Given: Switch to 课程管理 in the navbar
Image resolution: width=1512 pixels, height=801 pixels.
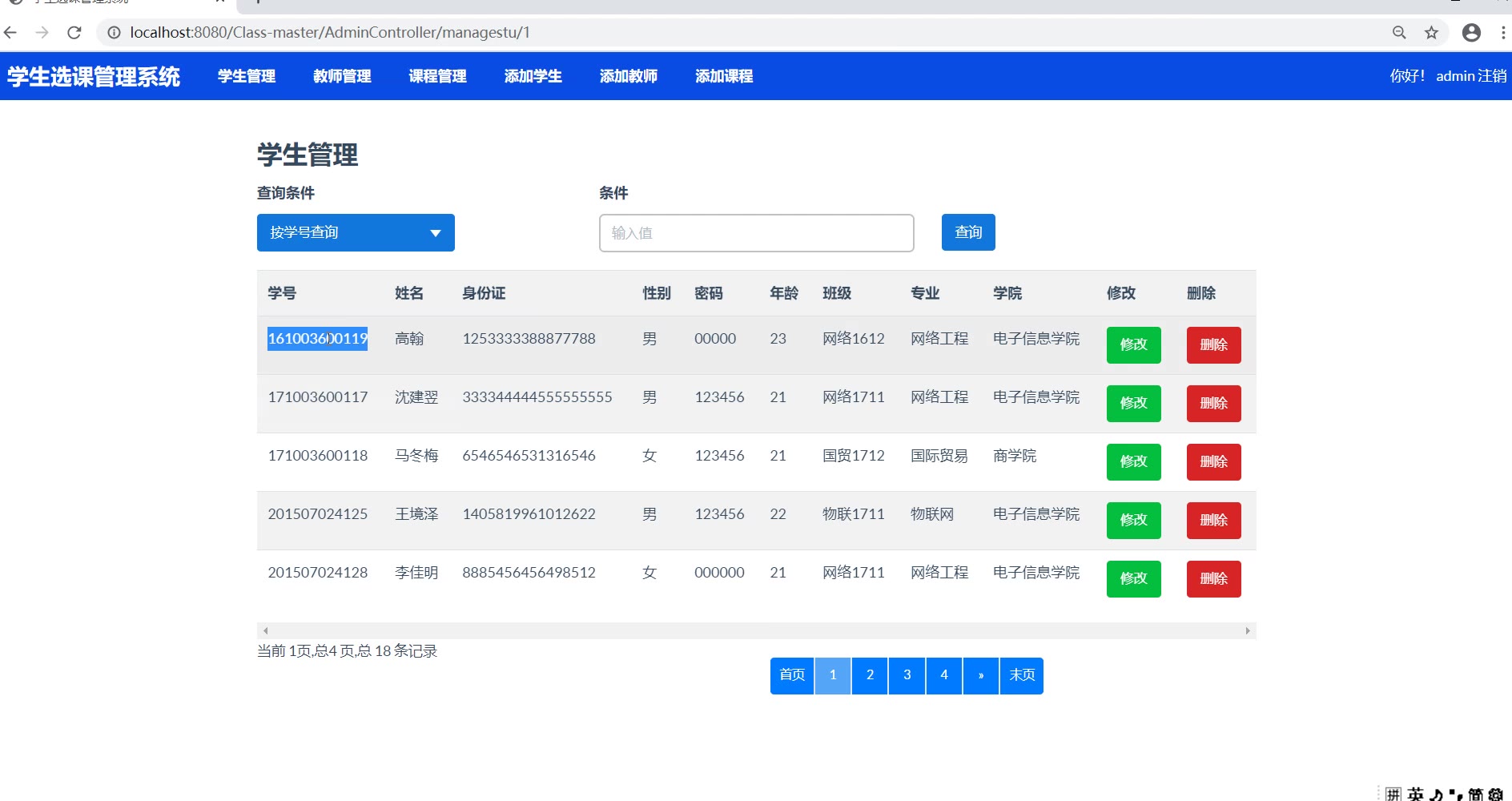Looking at the screenshot, I should [437, 76].
